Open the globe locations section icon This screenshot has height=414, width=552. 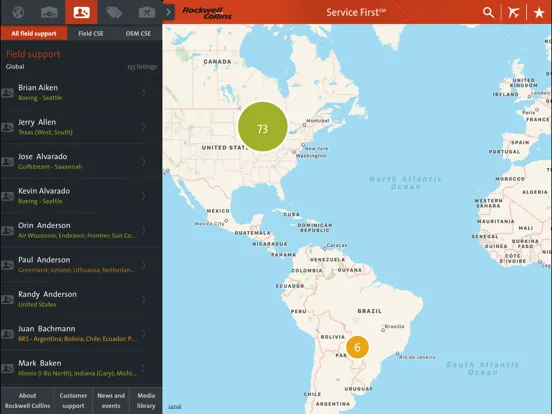click(x=18, y=12)
